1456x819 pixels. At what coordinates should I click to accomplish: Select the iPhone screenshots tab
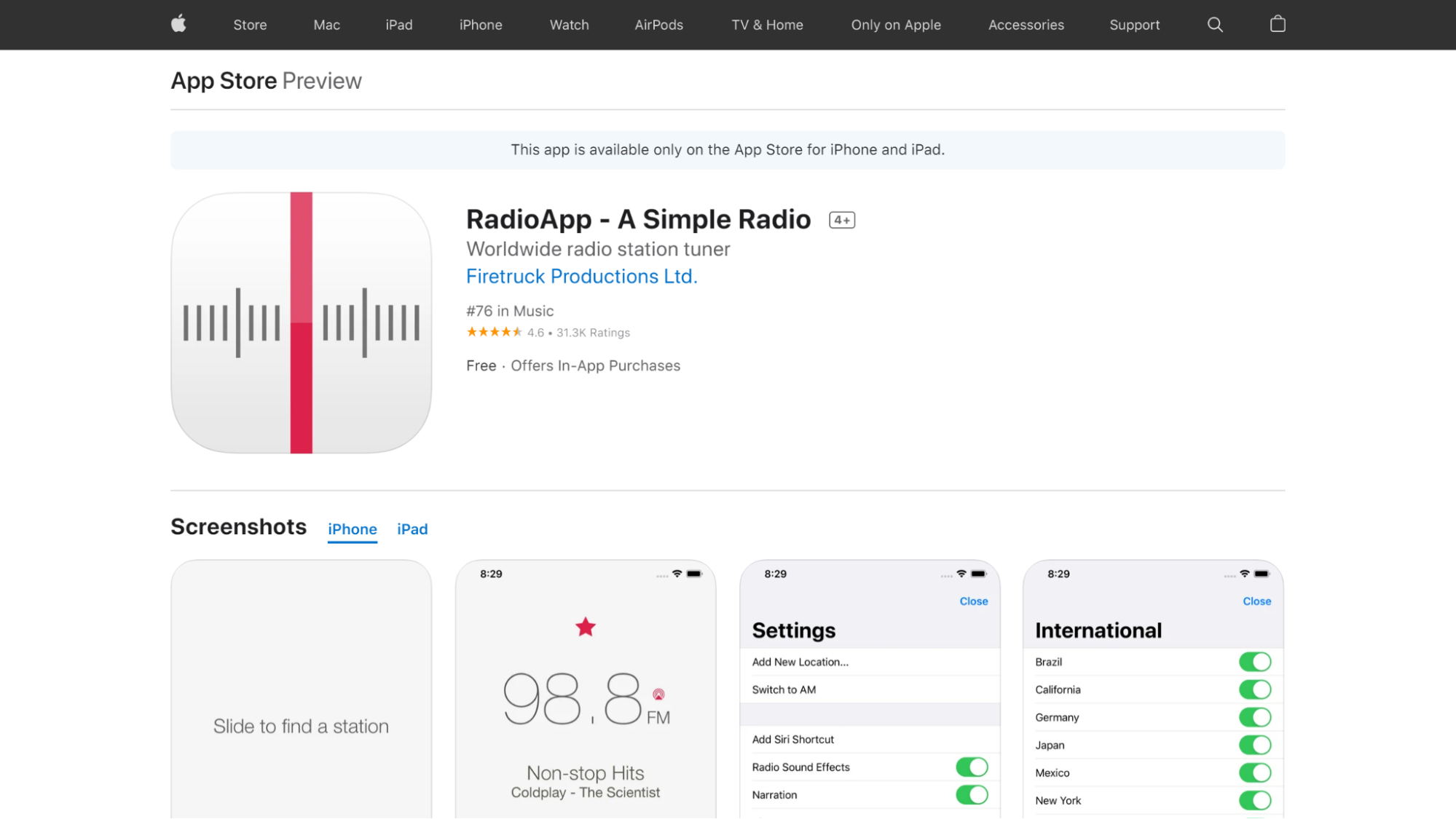click(x=352, y=529)
